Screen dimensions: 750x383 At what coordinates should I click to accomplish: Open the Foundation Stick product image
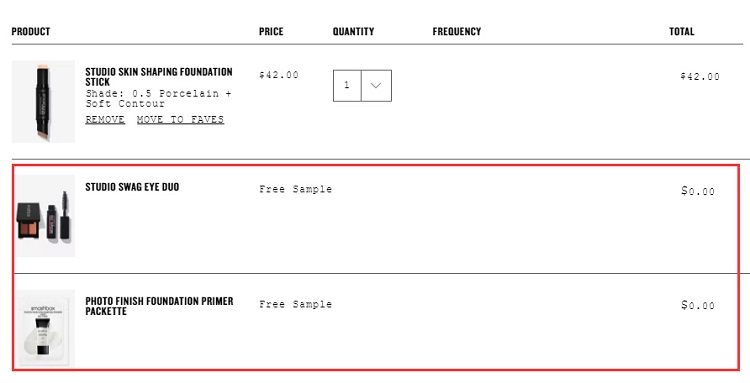44,101
